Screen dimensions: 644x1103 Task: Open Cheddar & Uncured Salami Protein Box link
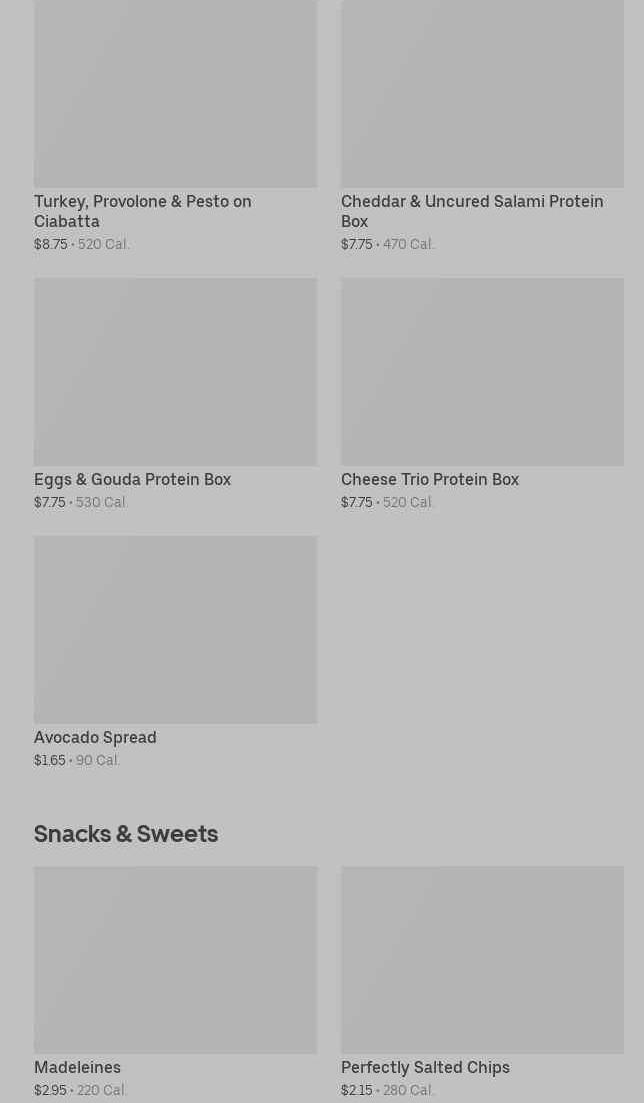click(471, 211)
